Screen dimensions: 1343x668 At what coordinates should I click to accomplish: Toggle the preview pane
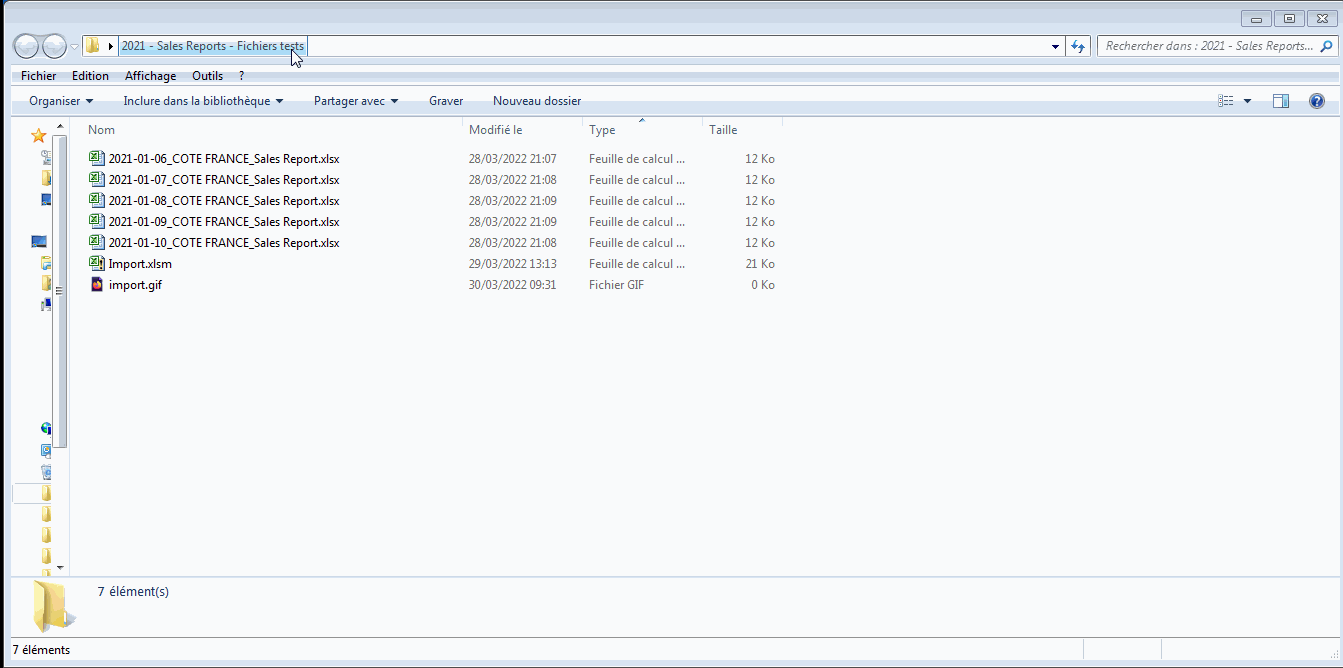tap(1281, 101)
